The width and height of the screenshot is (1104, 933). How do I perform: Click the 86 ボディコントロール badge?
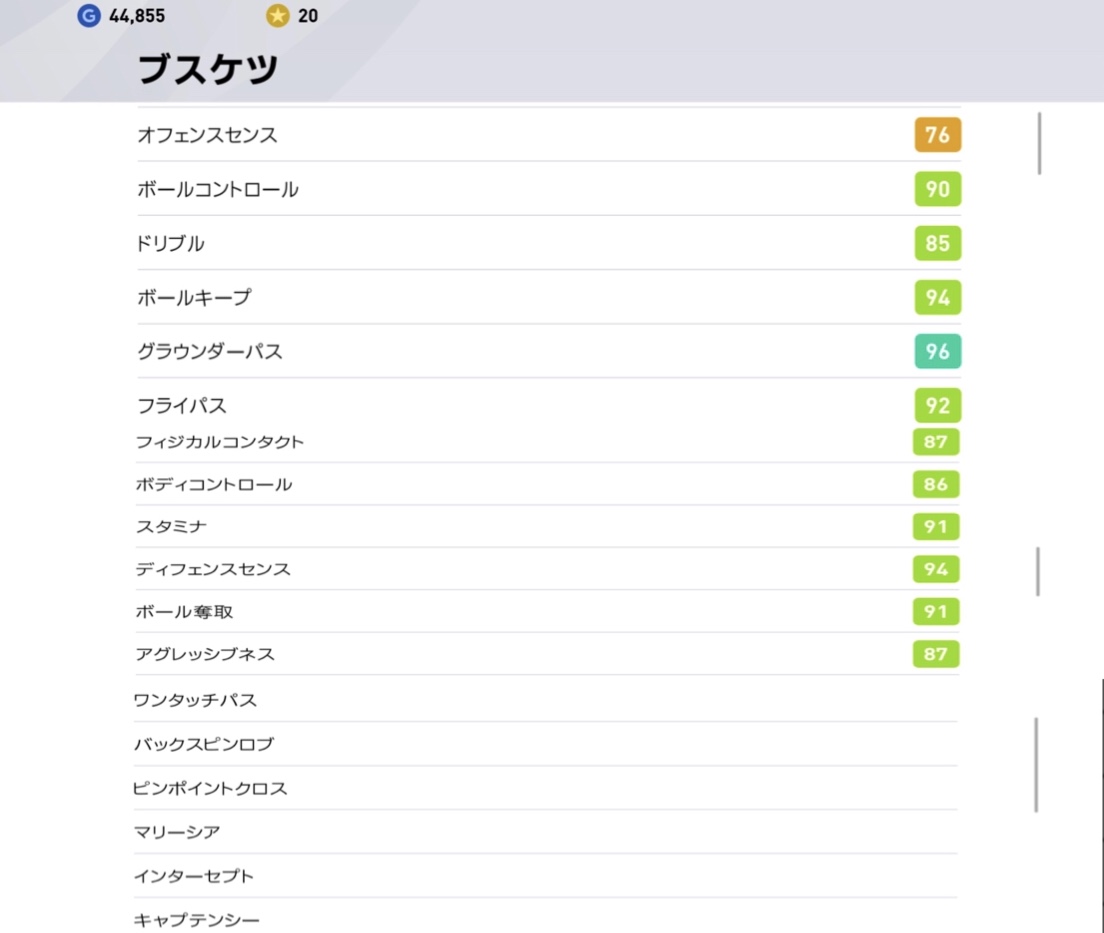936,484
